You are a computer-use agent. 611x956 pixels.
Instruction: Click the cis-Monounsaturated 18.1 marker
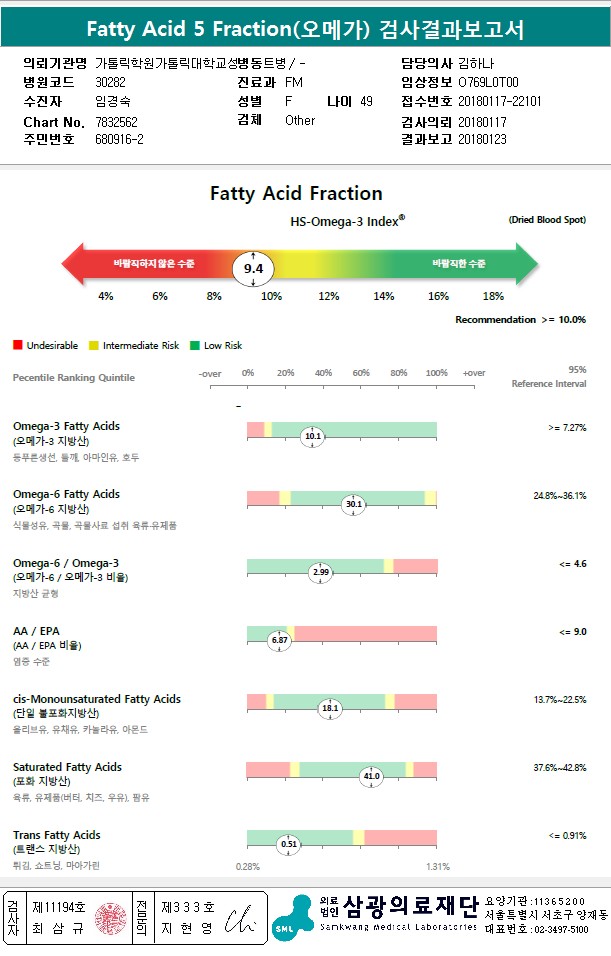tap(330, 708)
